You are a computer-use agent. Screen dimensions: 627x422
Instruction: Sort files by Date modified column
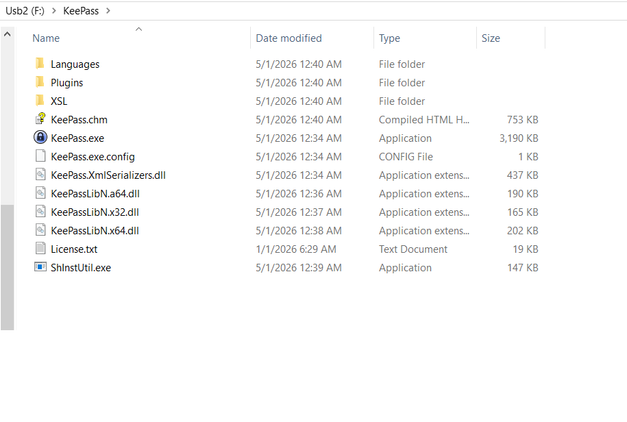click(289, 38)
